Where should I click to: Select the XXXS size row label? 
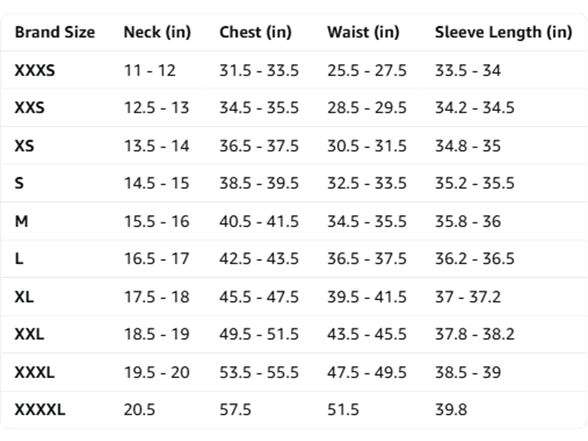[x=35, y=70]
